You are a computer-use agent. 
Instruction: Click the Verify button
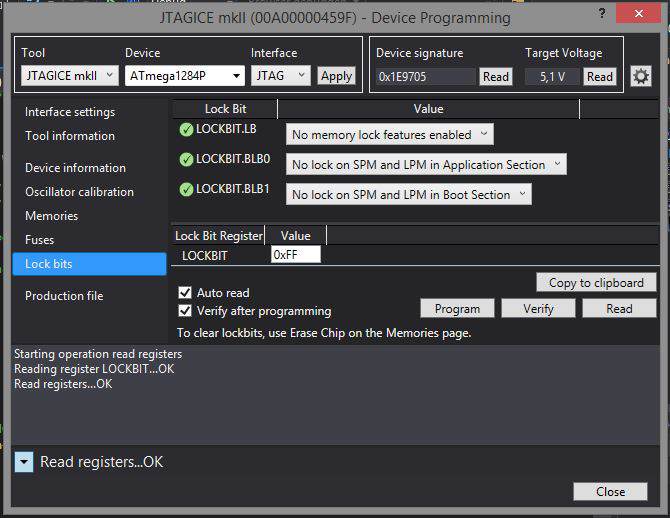[x=538, y=309]
